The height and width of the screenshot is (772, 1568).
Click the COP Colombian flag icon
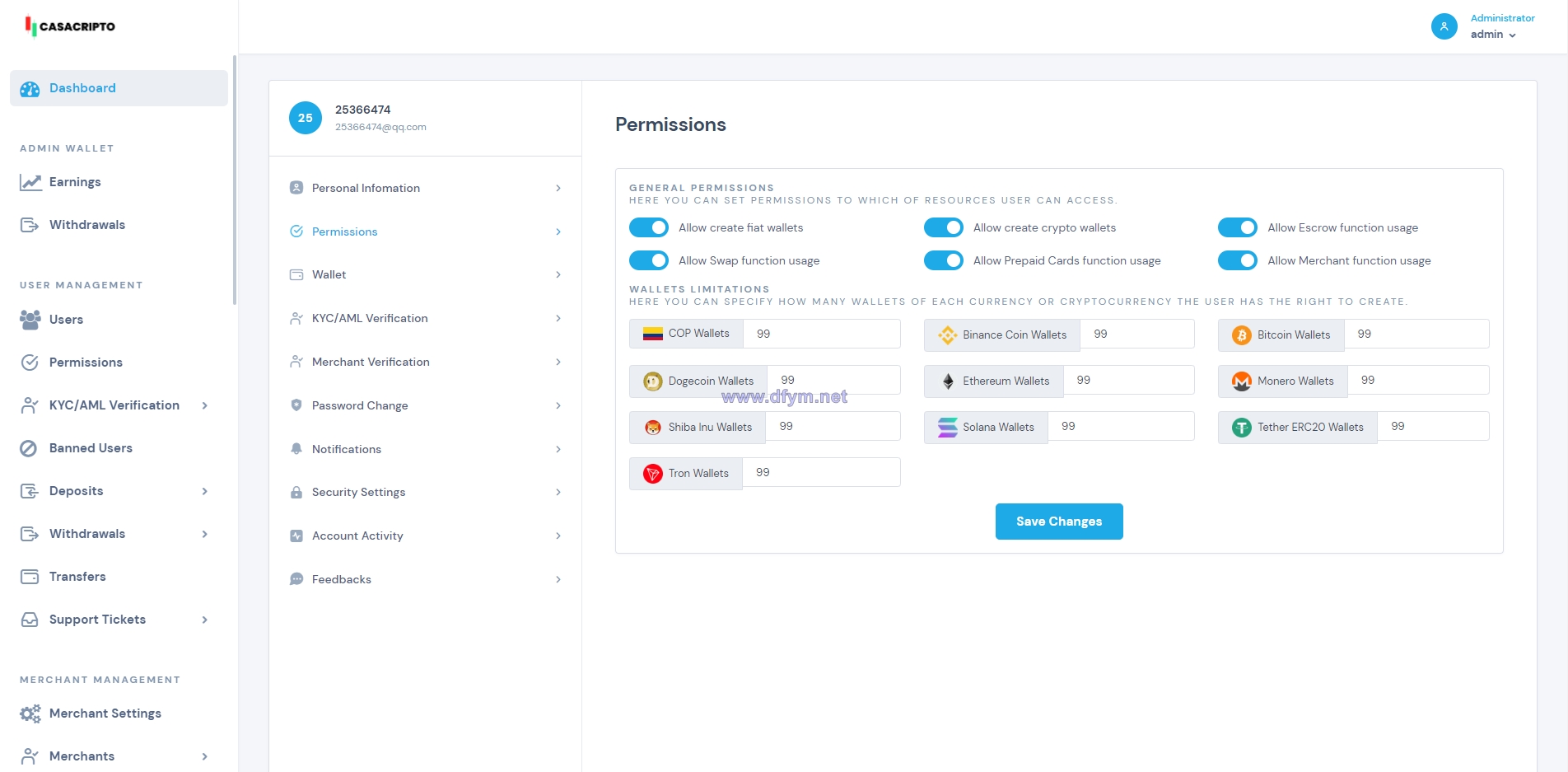(653, 334)
